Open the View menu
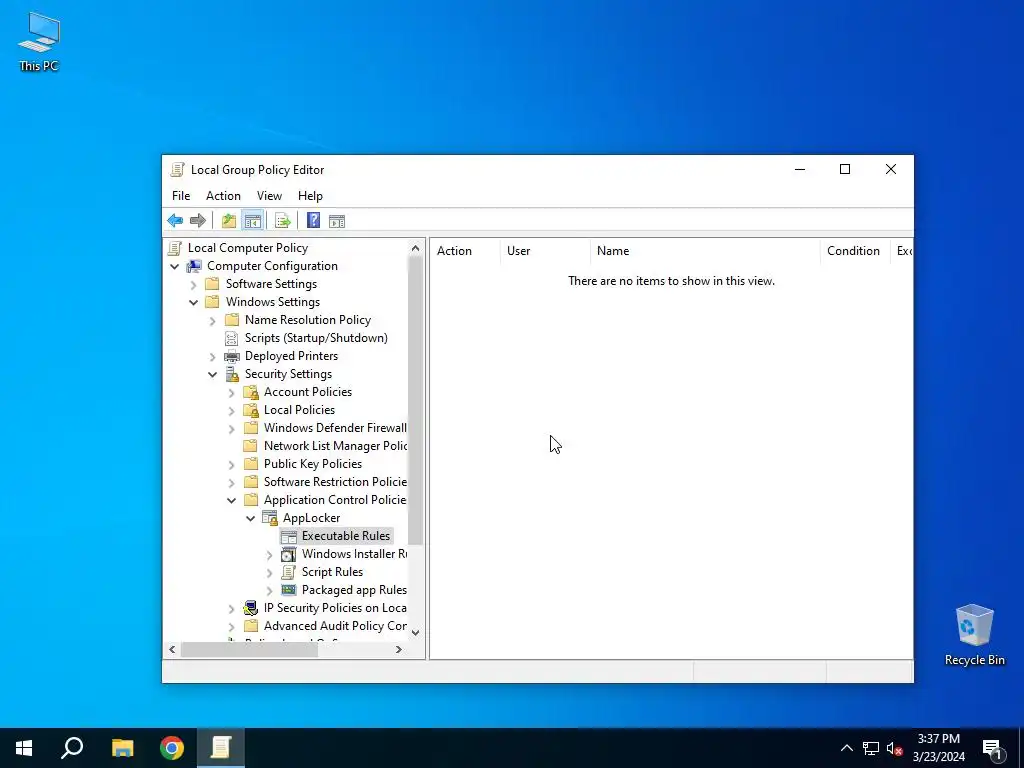 pyautogui.click(x=269, y=196)
